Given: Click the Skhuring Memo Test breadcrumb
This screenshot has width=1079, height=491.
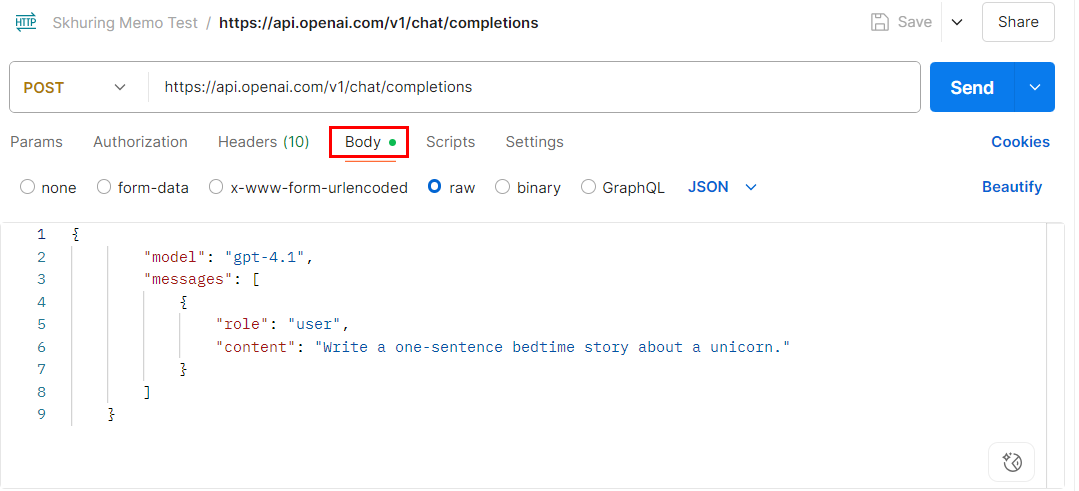Looking at the screenshot, I should click(125, 23).
